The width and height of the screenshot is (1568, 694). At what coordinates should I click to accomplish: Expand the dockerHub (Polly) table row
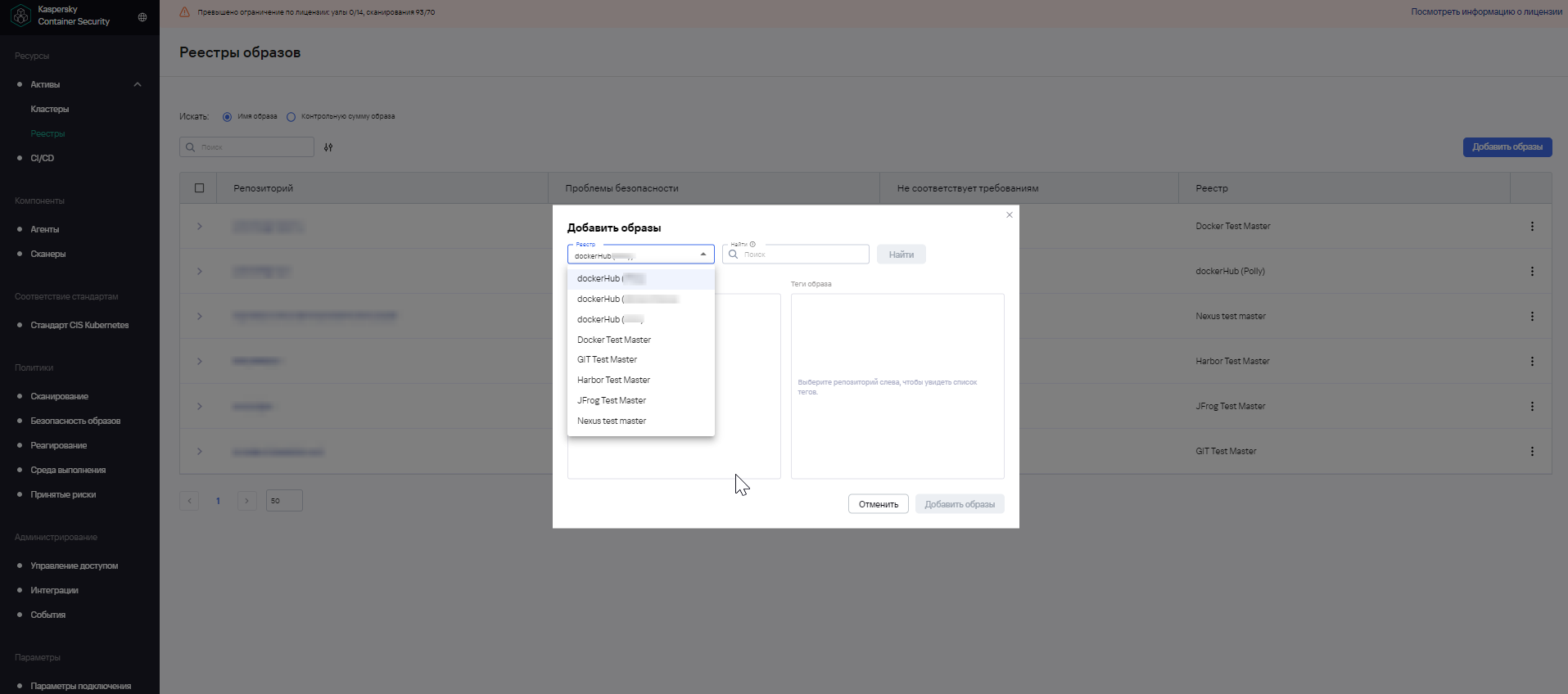tap(199, 271)
